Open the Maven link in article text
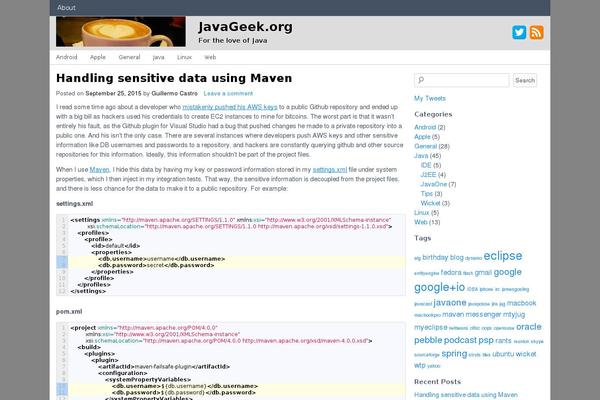 coord(99,170)
